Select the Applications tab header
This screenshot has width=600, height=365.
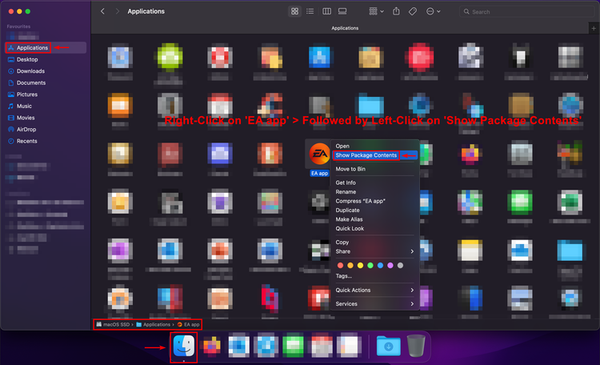pos(345,28)
